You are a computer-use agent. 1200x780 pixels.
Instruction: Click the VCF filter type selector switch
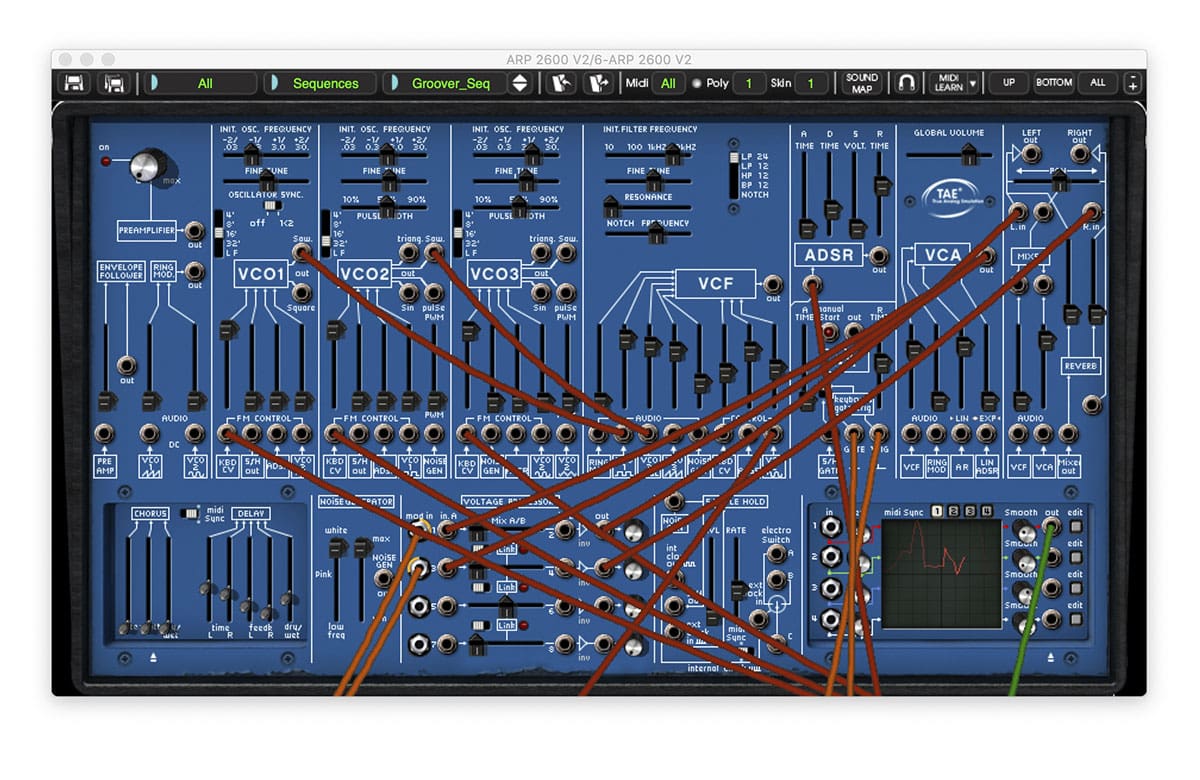(x=733, y=175)
